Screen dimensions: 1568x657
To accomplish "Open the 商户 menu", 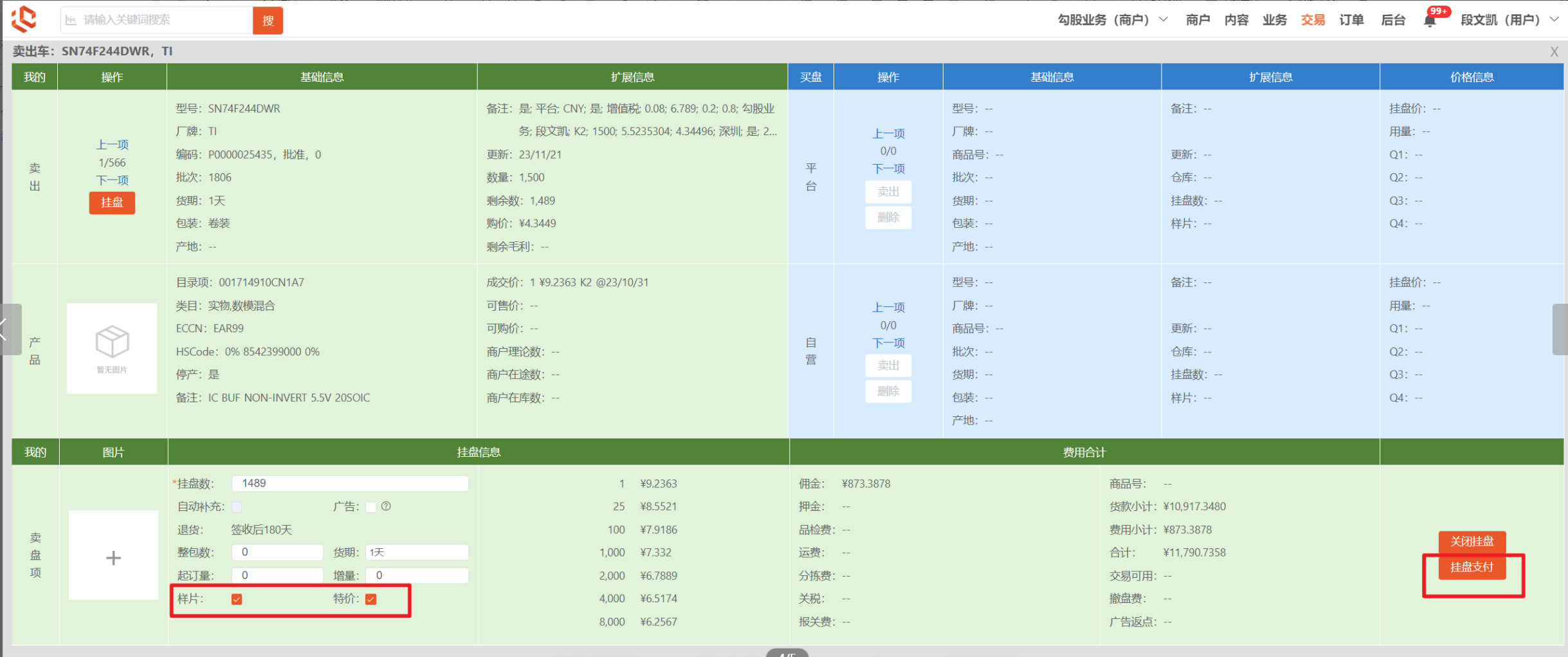I will tap(1198, 20).
